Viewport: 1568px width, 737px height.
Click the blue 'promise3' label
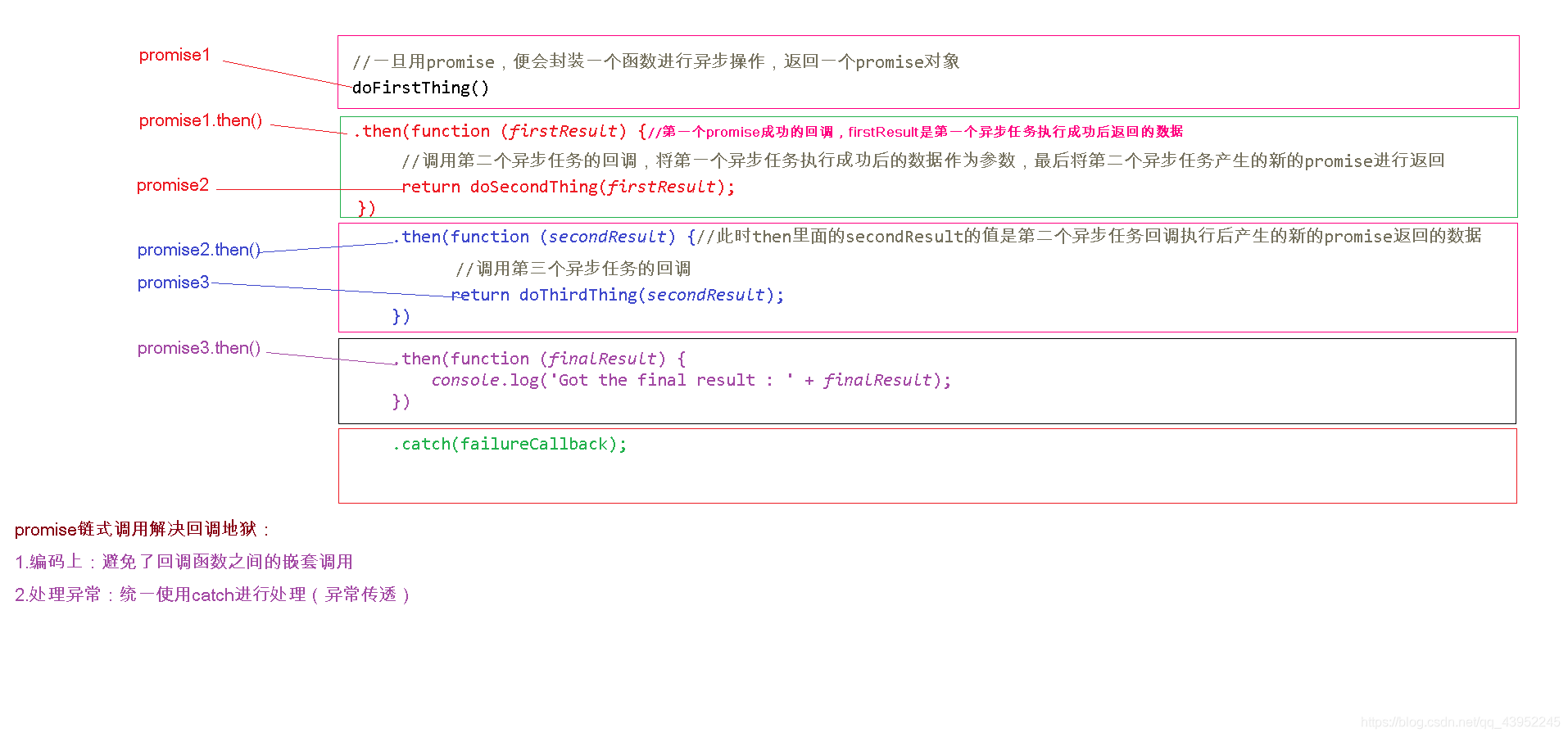174,283
